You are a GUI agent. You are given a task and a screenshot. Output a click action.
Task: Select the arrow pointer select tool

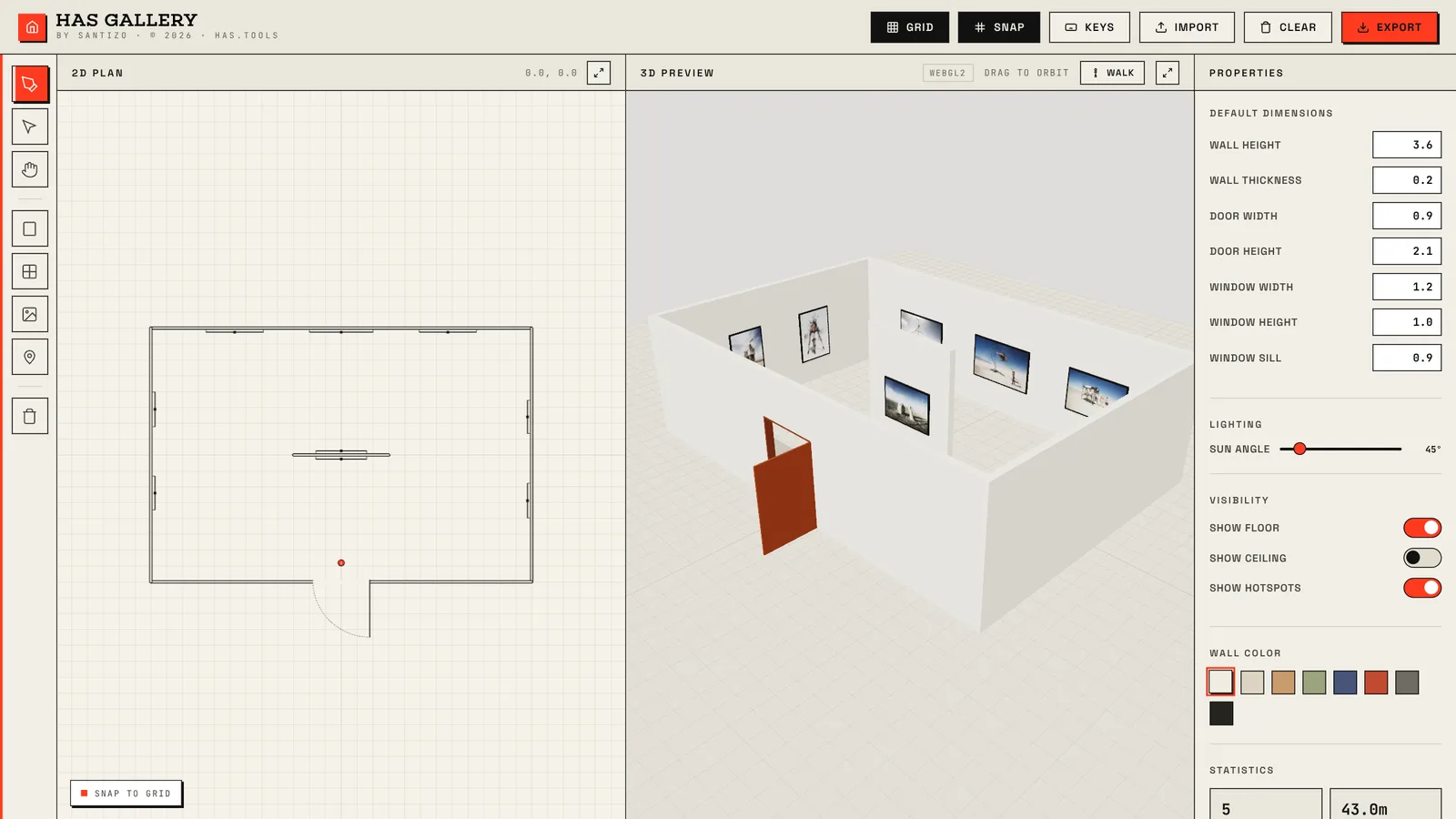[x=30, y=126]
